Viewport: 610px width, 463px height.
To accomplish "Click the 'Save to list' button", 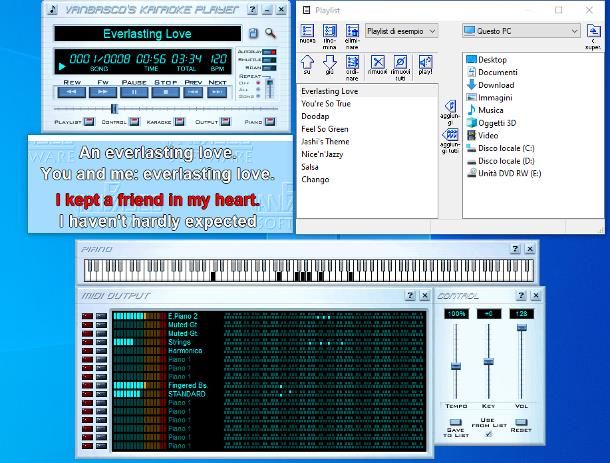I will (x=456, y=423).
